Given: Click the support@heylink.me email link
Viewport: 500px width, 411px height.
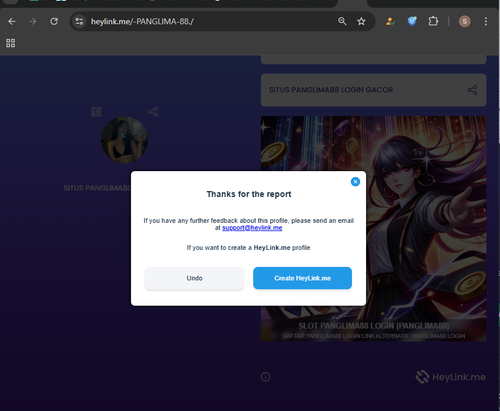Looking at the screenshot, I should tap(252, 228).
